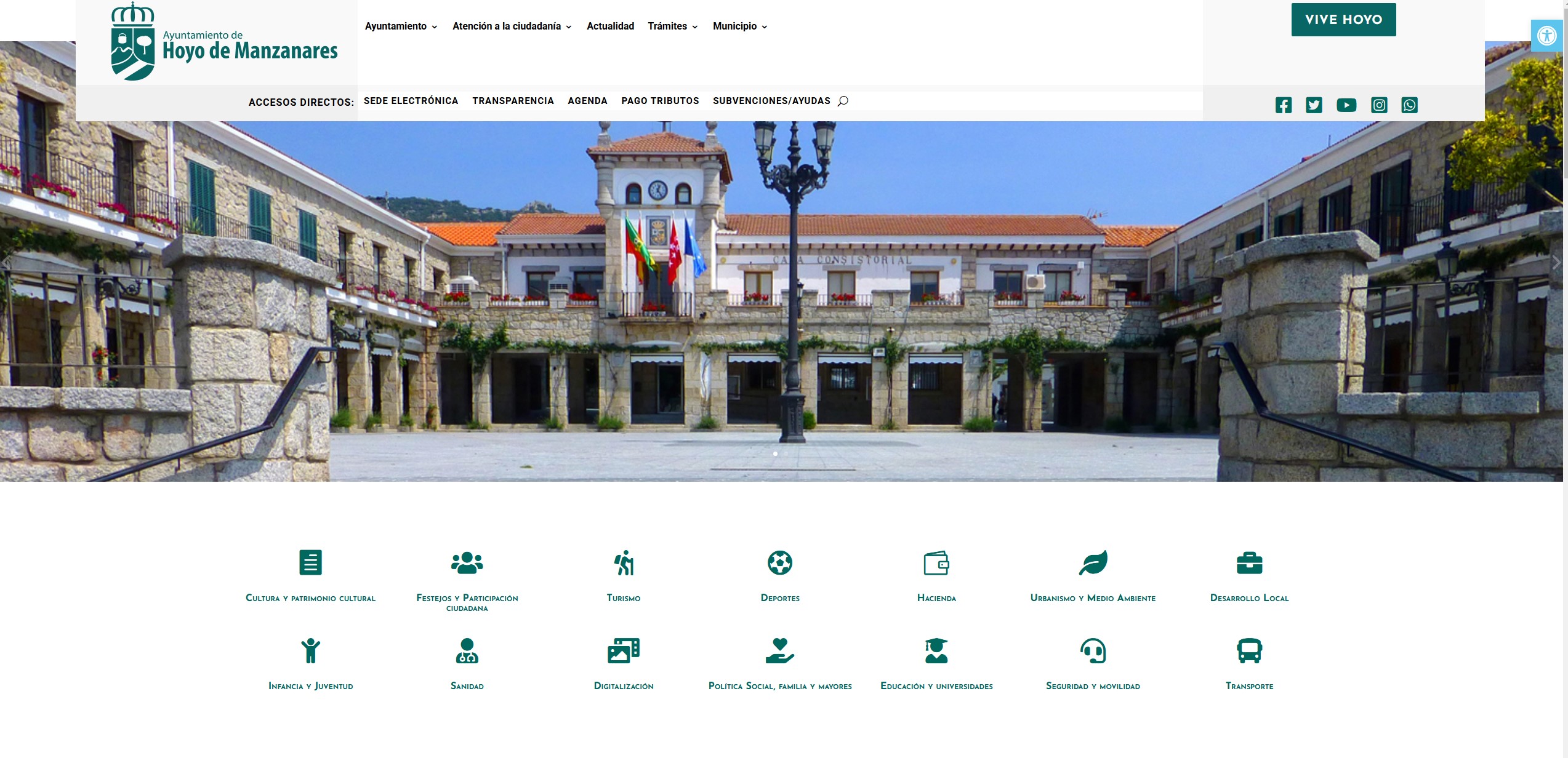
Task: Select the Urbanismo y Medio Ambiente leaf icon
Action: pyautogui.click(x=1093, y=562)
